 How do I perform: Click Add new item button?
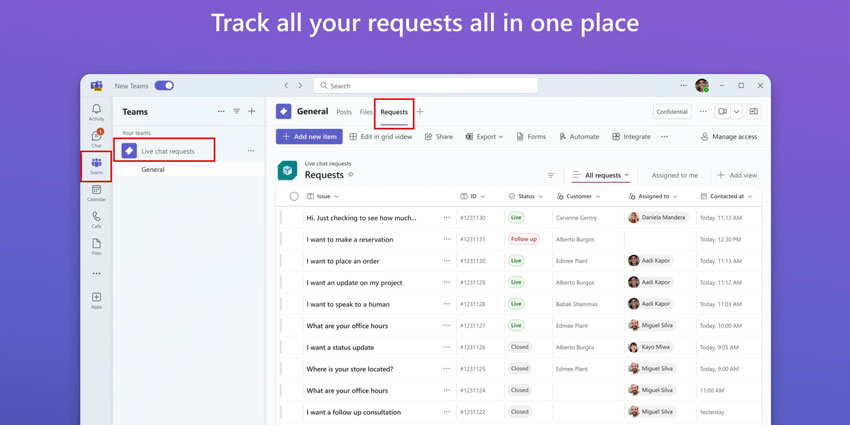[309, 137]
